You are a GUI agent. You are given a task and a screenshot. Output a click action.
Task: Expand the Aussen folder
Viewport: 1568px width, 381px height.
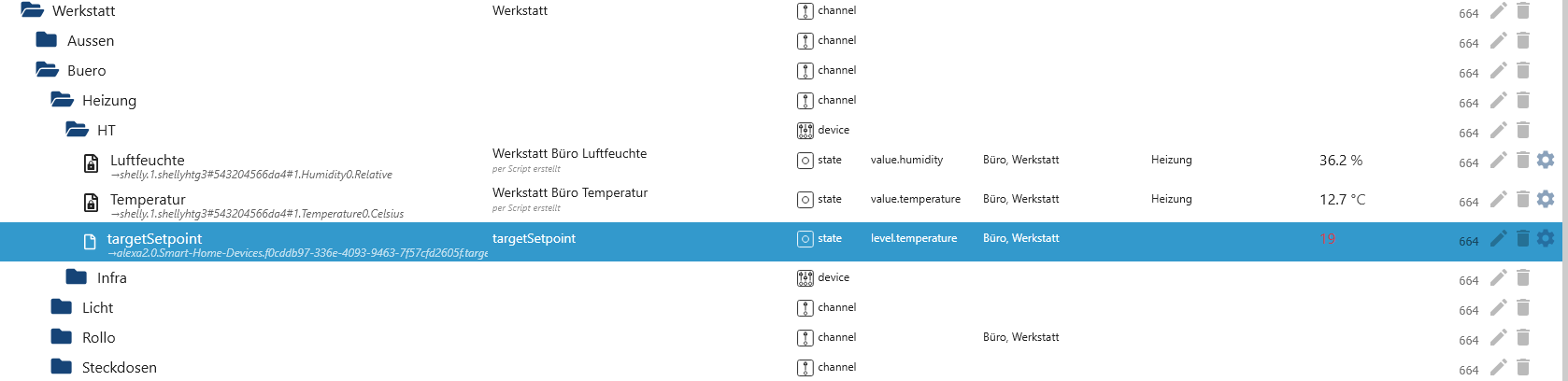[47, 41]
